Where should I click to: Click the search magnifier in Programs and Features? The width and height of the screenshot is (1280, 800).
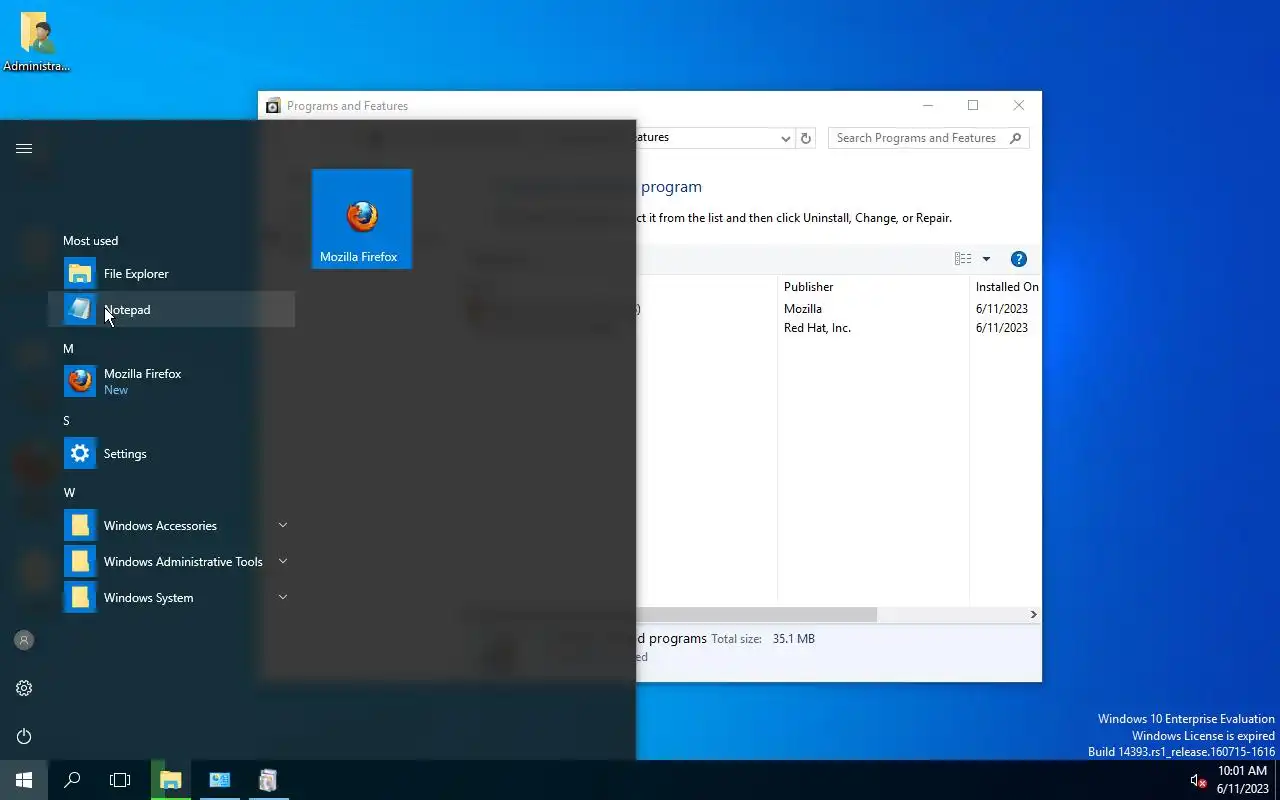(x=1016, y=138)
